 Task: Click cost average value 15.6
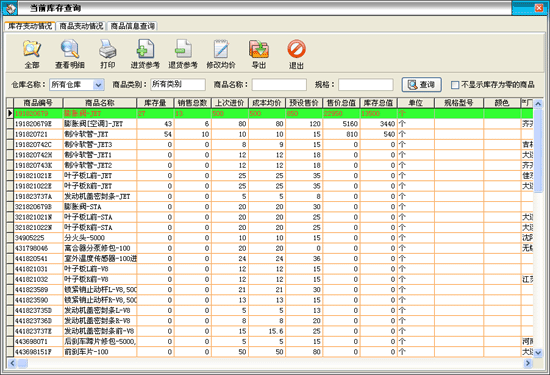(276, 331)
